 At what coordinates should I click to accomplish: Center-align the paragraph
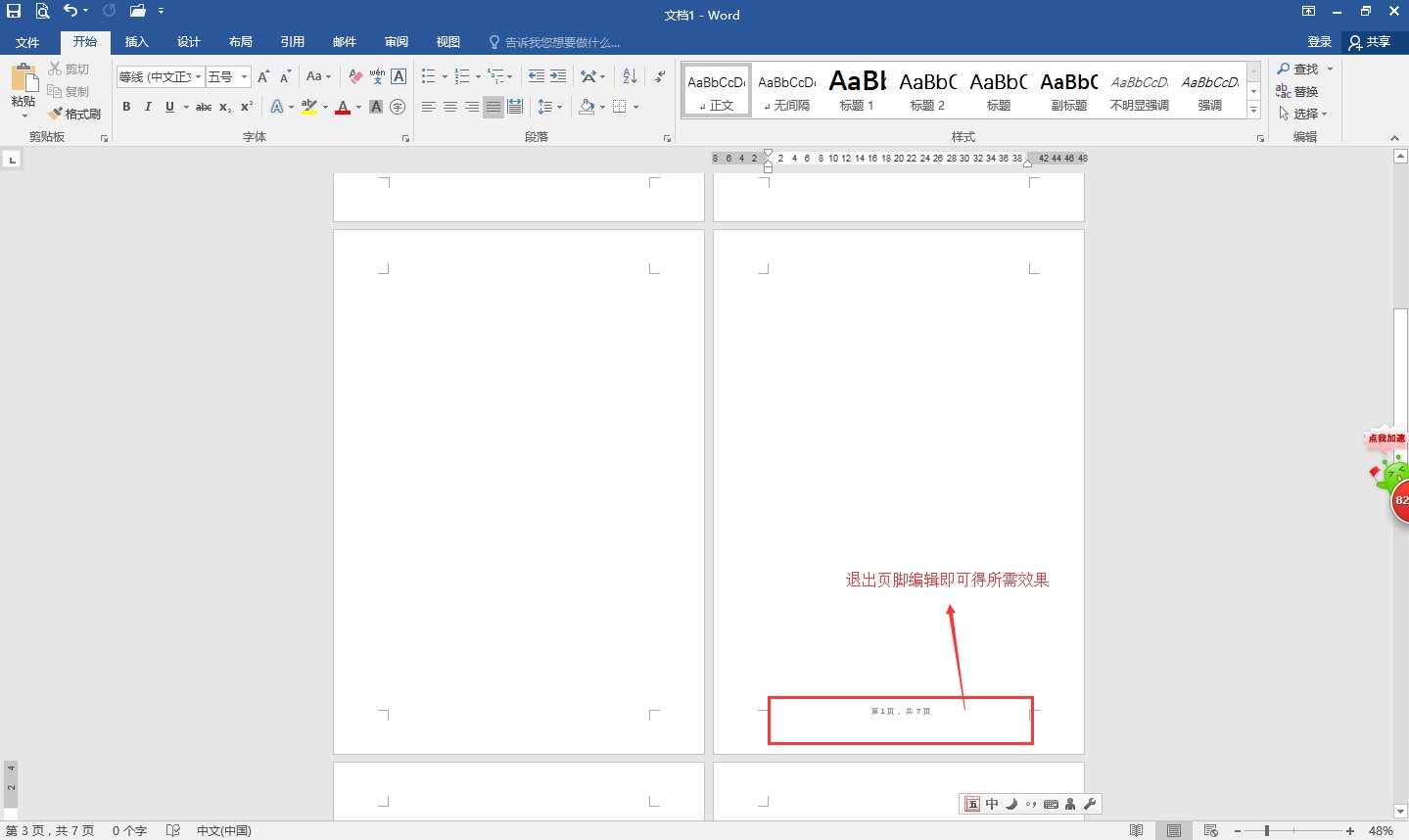pyautogui.click(x=448, y=106)
